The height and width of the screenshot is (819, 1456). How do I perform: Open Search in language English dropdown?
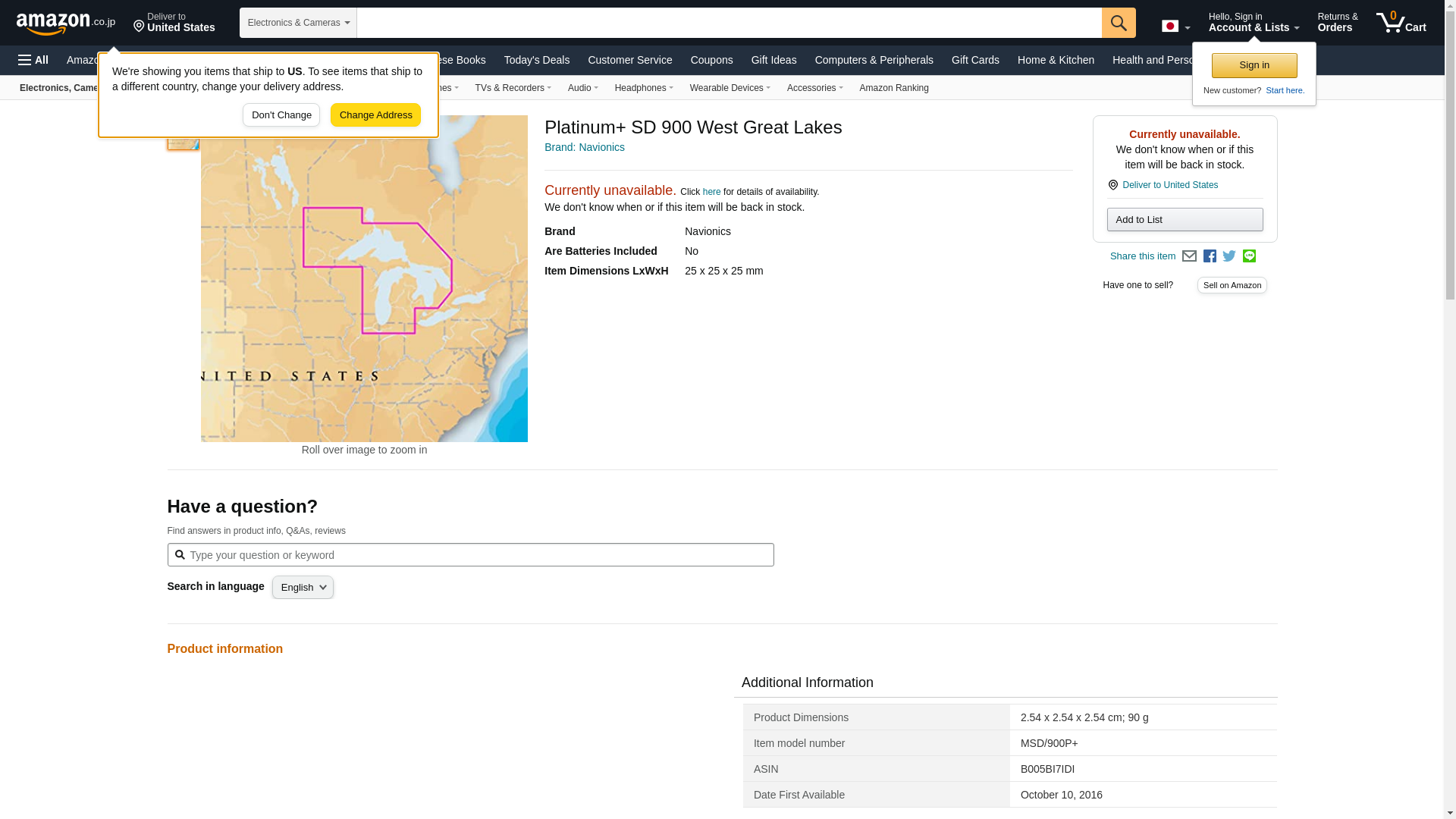(303, 588)
